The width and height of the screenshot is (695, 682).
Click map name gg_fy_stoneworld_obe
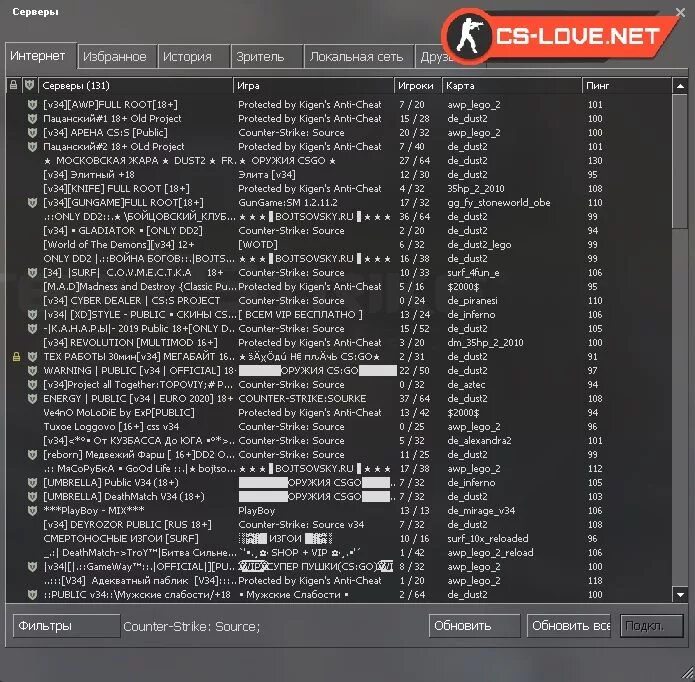(499, 203)
